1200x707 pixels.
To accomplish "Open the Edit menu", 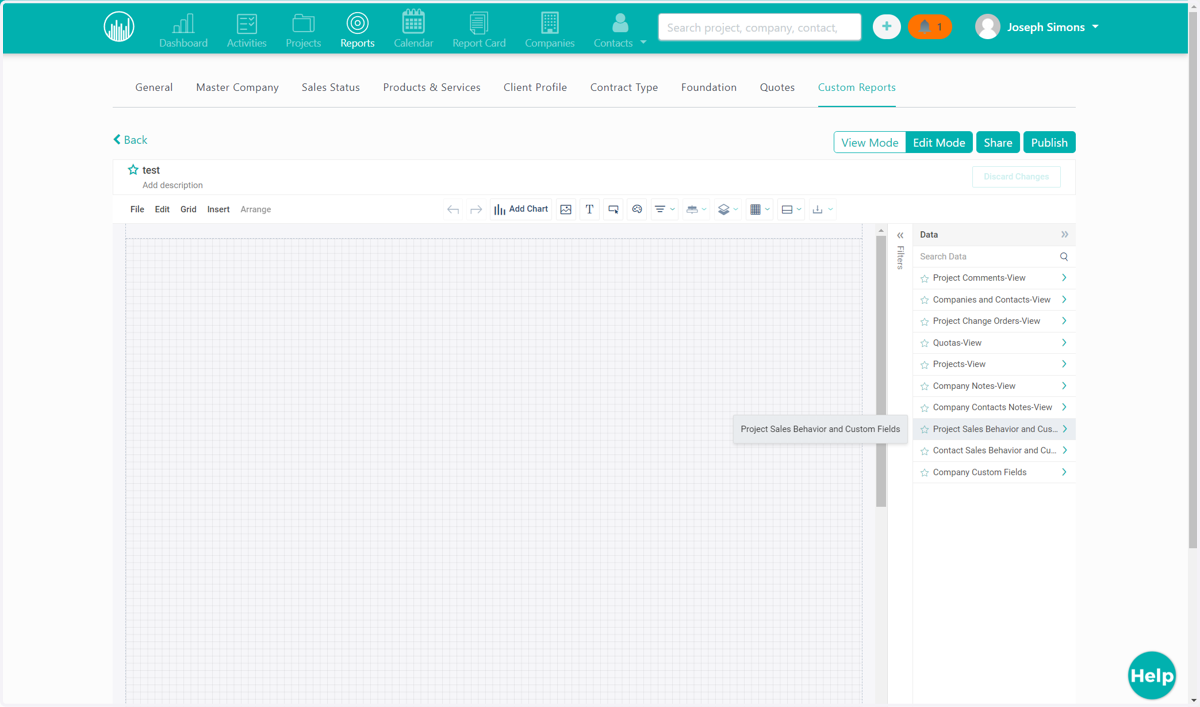I will (x=162, y=209).
